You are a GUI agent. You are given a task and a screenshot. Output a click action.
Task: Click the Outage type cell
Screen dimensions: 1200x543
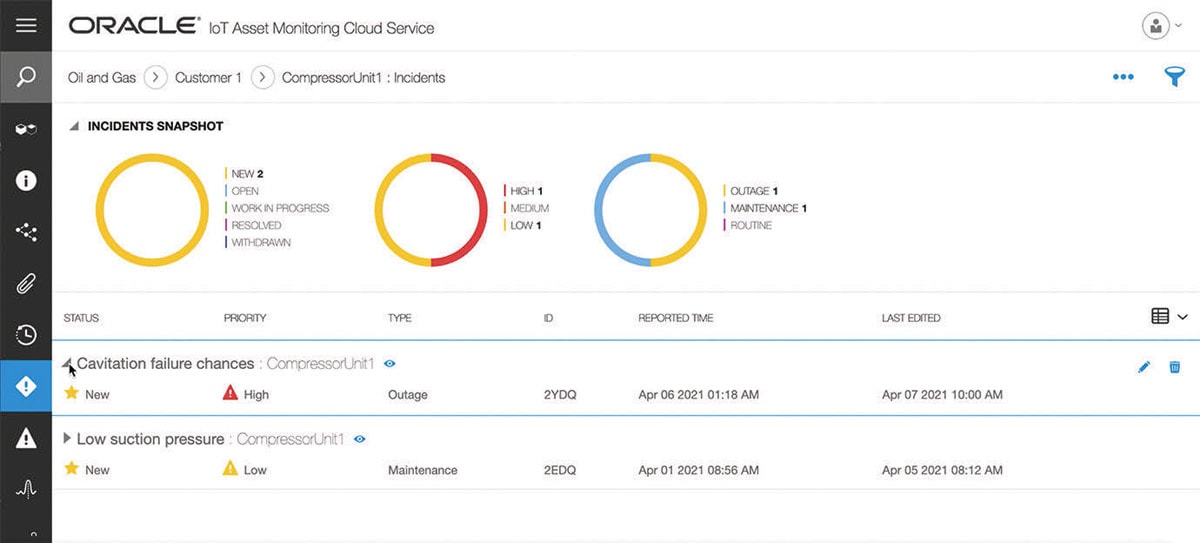click(408, 395)
